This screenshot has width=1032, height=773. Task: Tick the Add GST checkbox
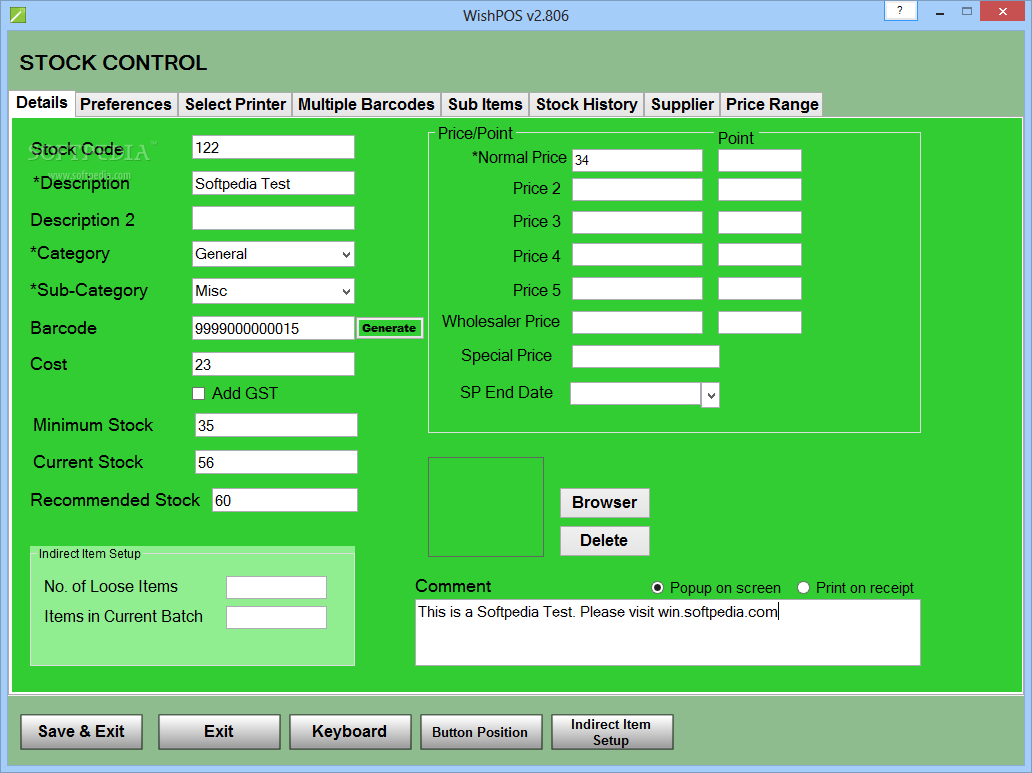[x=198, y=394]
